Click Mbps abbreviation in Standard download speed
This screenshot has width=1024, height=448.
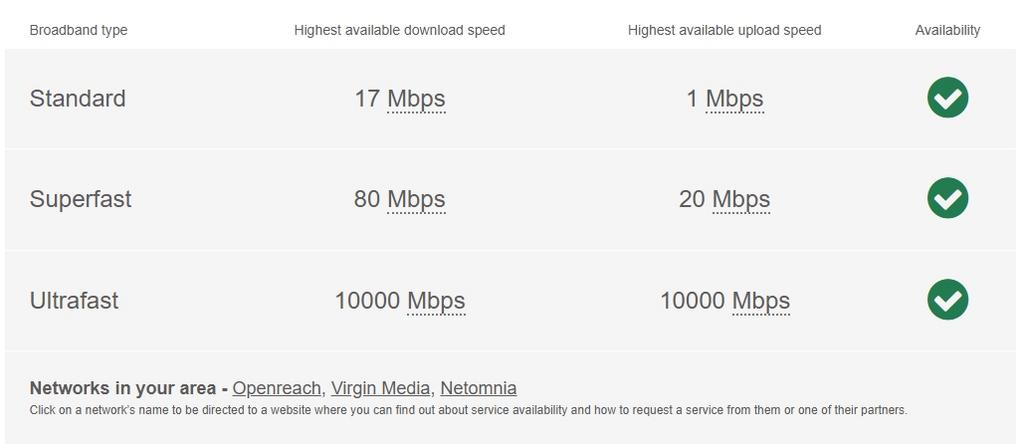point(416,99)
